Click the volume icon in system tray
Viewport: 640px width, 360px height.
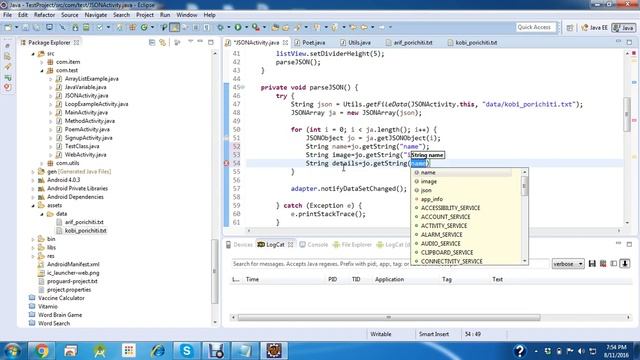582,351
